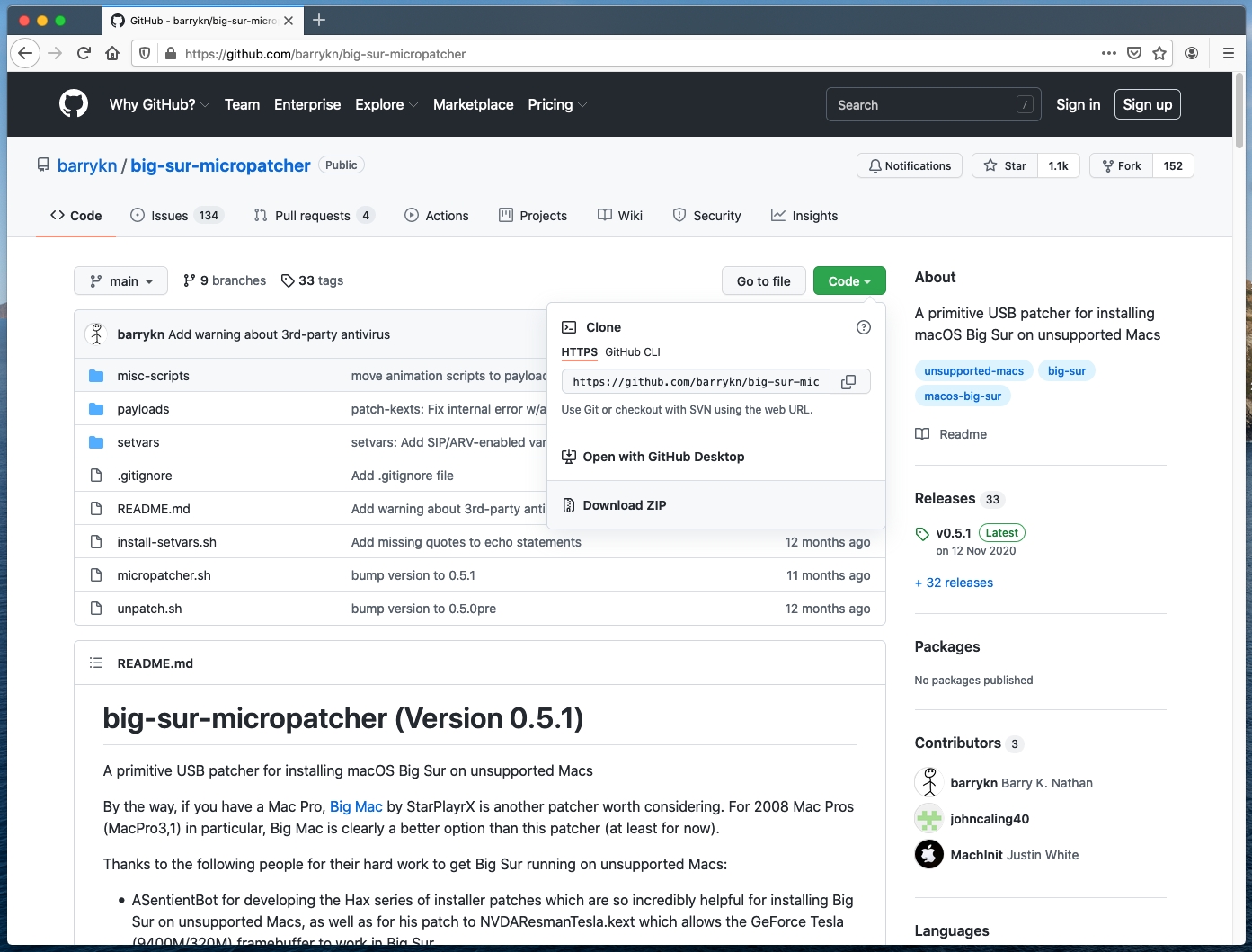This screenshot has width=1252, height=952.
Task: Click barrykn avatar in commit row
Action: (x=96, y=334)
